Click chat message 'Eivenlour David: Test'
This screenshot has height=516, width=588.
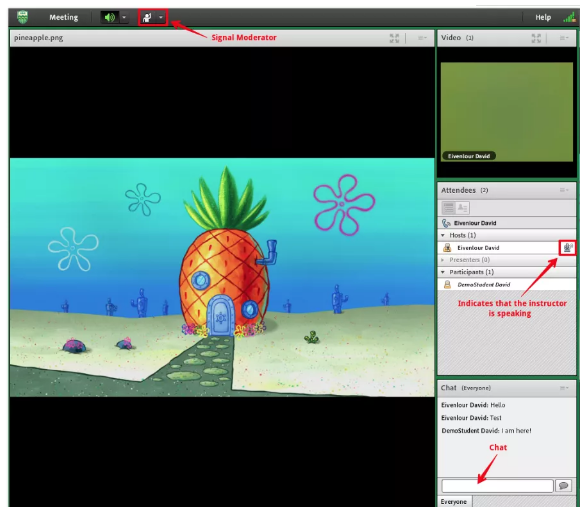(x=471, y=418)
